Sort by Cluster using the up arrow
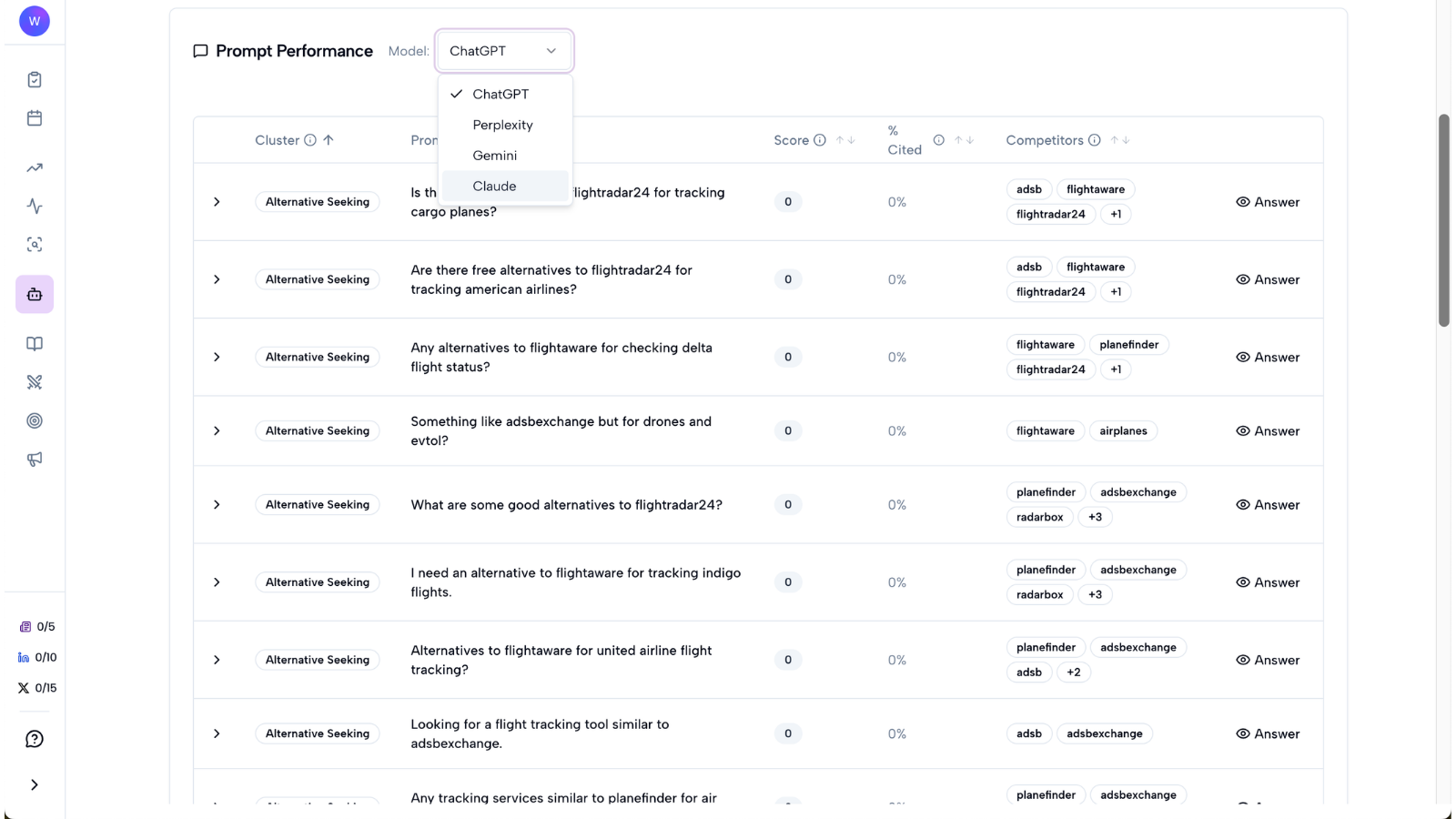The height and width of the screenshot is (819, 1456). (329, 140)
